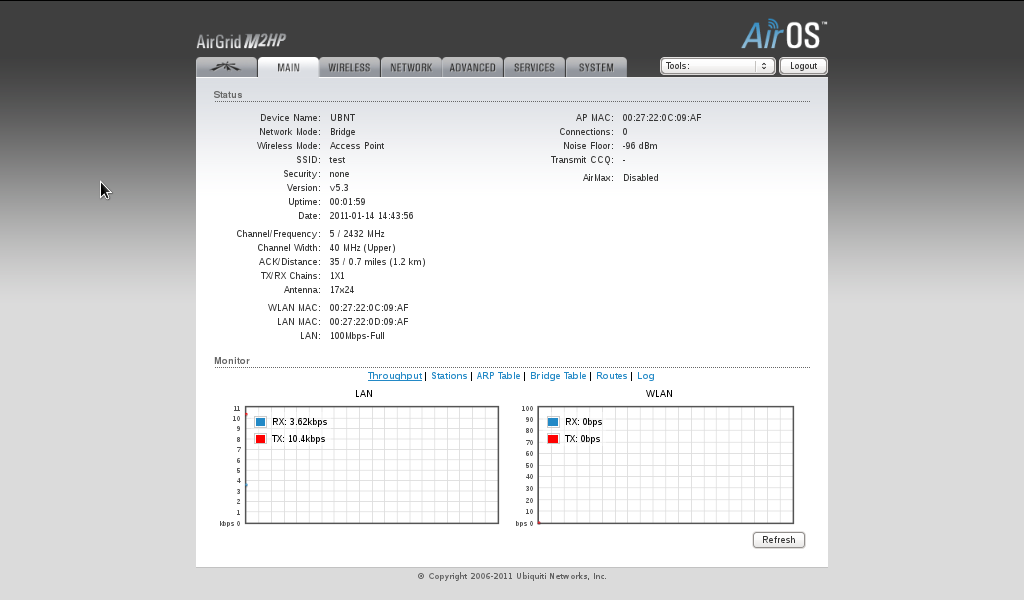
Task: Click the LAN speed value 100Mbps-Full
Action: click(357, 336)
